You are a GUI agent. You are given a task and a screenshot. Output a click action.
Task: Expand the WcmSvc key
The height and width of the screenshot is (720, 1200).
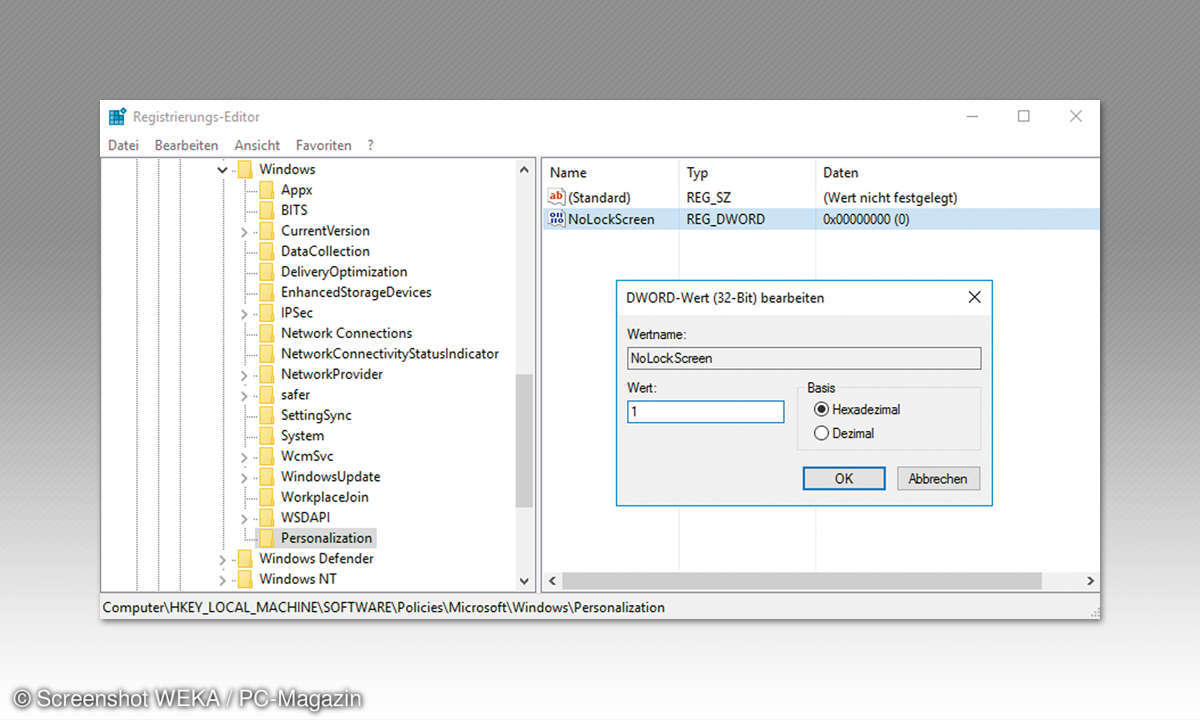point(244,457)
